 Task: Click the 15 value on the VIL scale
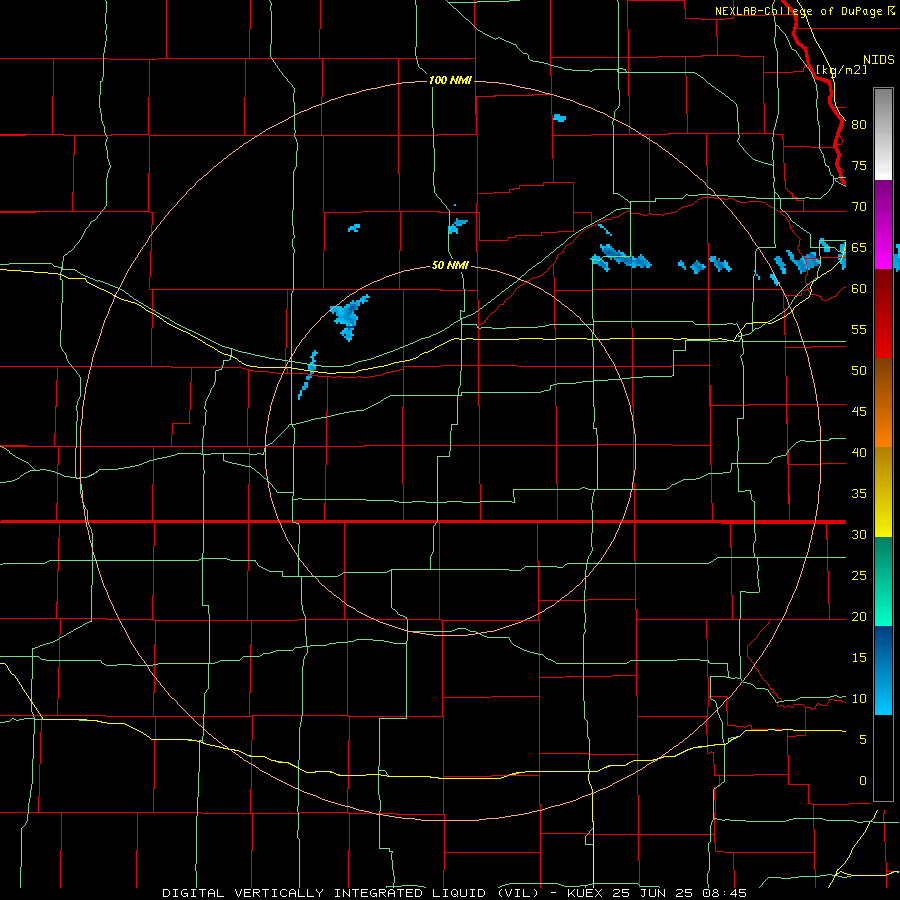859,657
